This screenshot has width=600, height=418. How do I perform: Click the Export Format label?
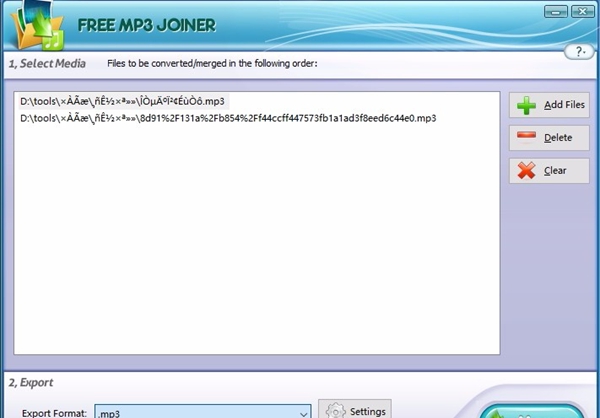54,413
